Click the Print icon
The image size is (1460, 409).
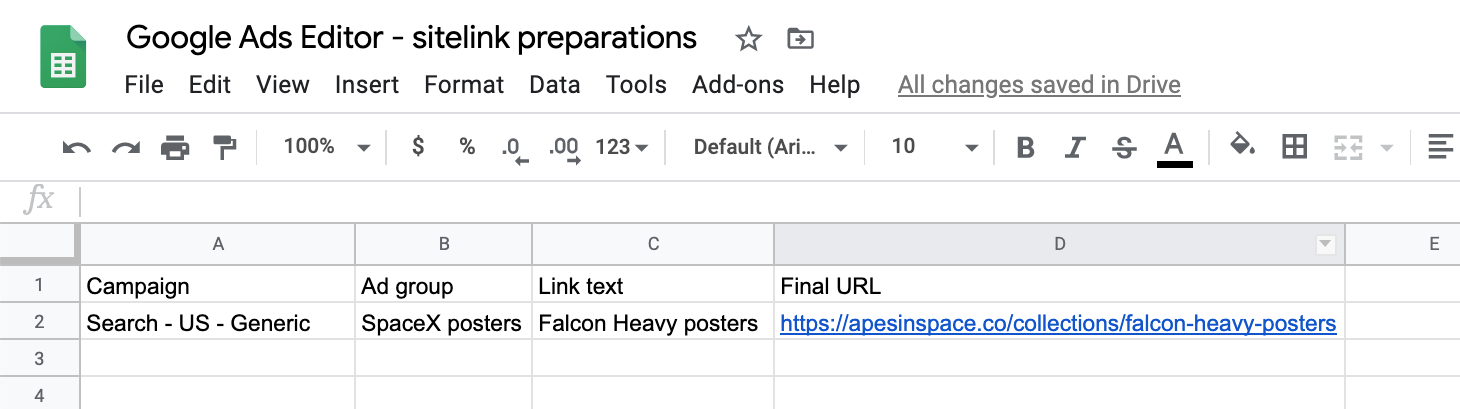click(x=175, y=148)
